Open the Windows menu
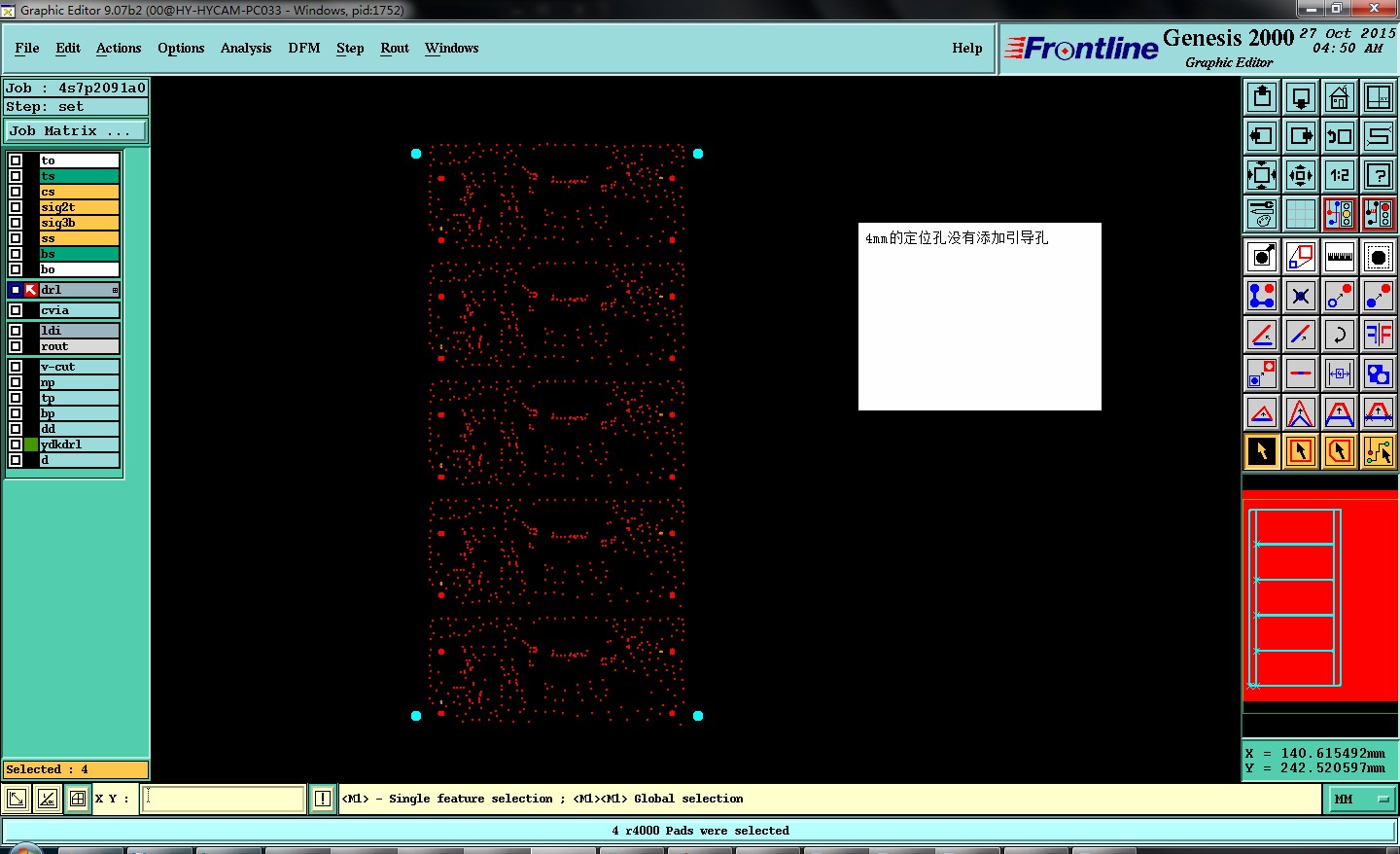Viewport: 1400px width, 854px height. (451, 48)
